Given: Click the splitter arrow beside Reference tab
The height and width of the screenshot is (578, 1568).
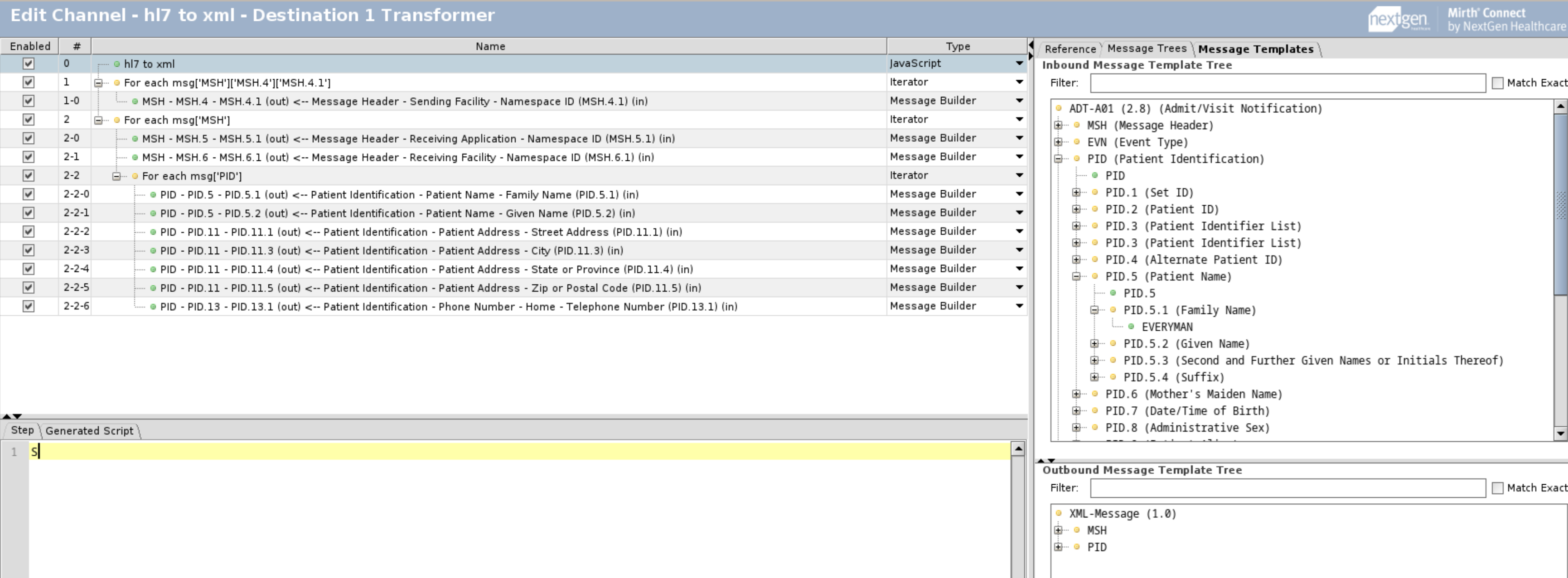Looking at the screenshot, I should point(1031,46).
